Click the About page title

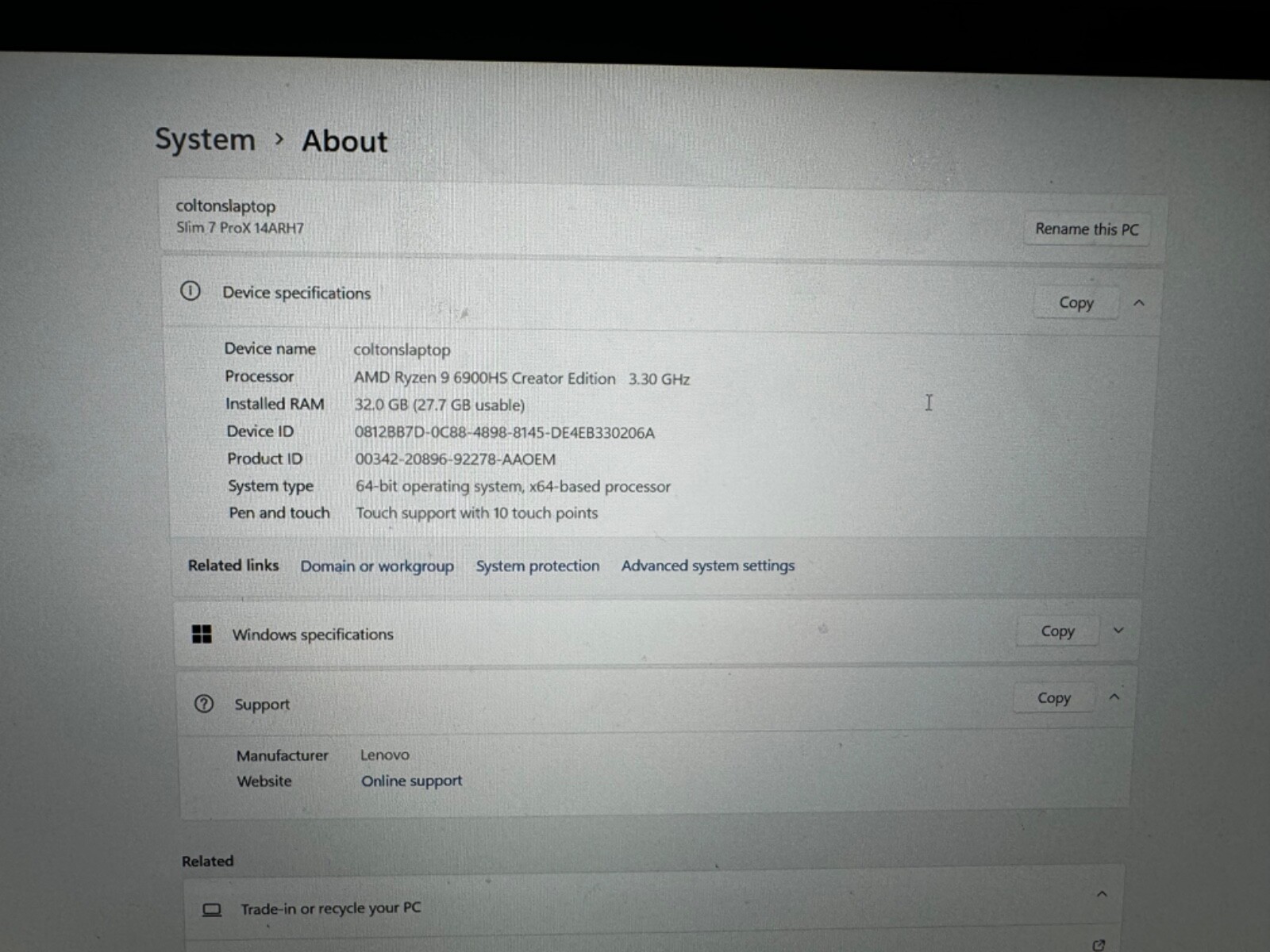344,141
